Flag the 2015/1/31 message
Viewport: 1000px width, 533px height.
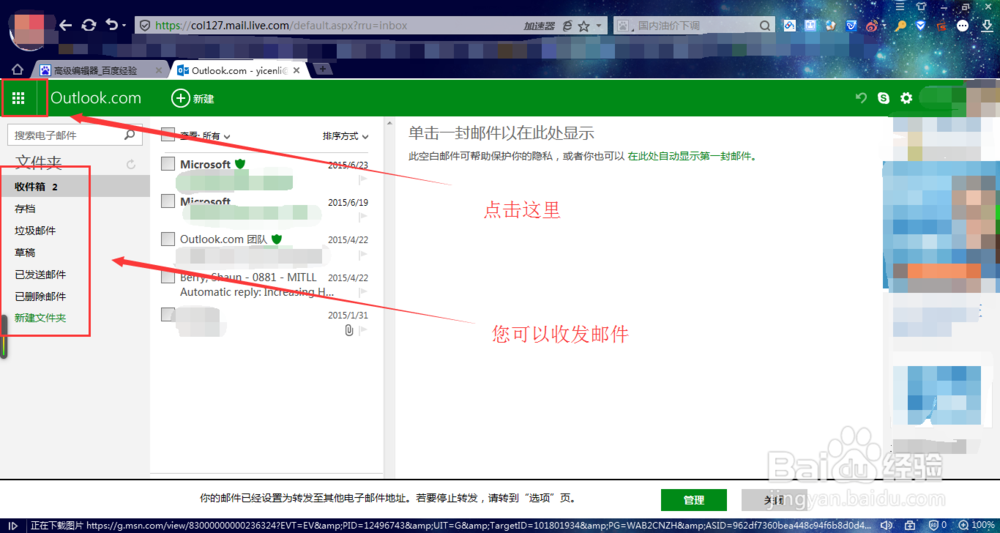364,330
